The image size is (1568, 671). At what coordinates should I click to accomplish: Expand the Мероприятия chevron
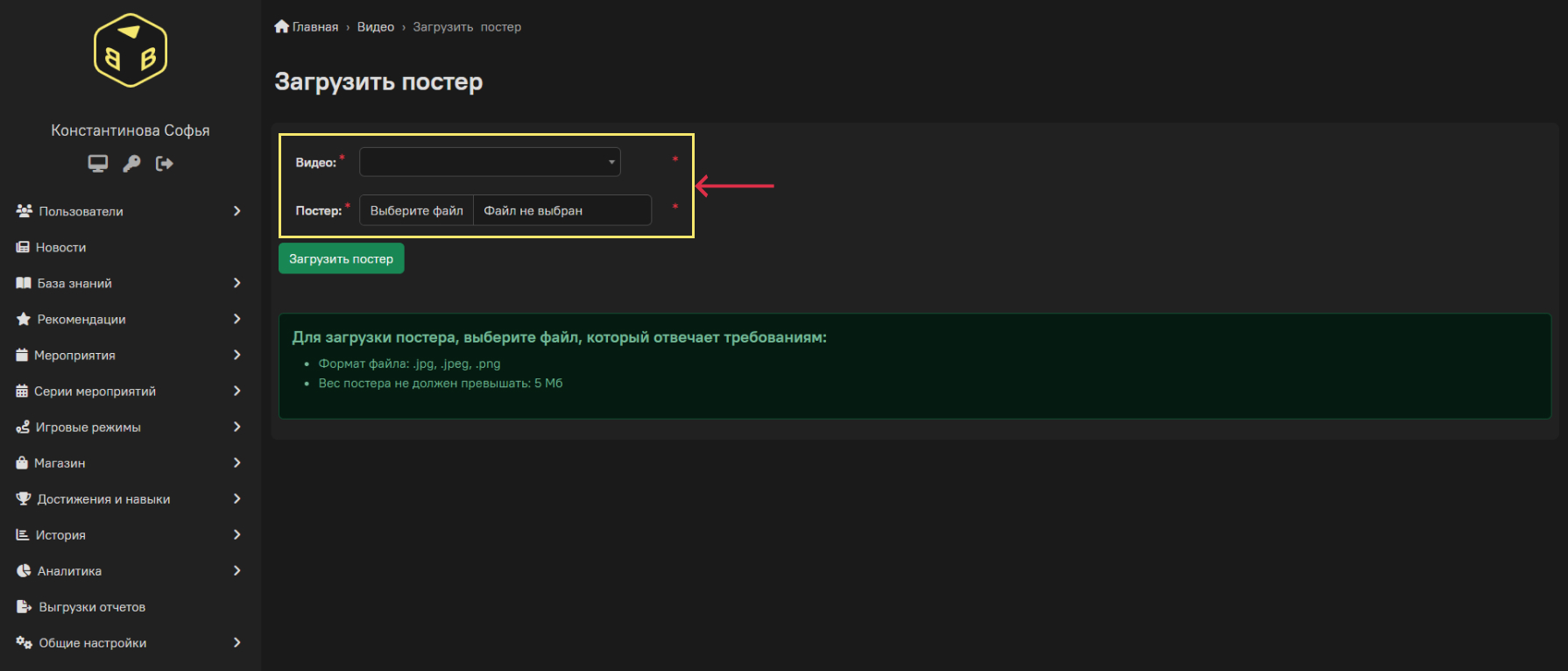237,355
